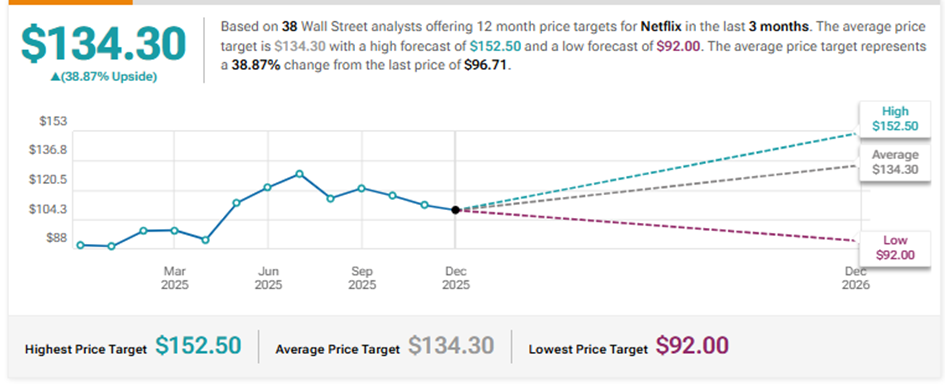
Task: Click the teal high forecast dashed line
Action: point(656,172)
